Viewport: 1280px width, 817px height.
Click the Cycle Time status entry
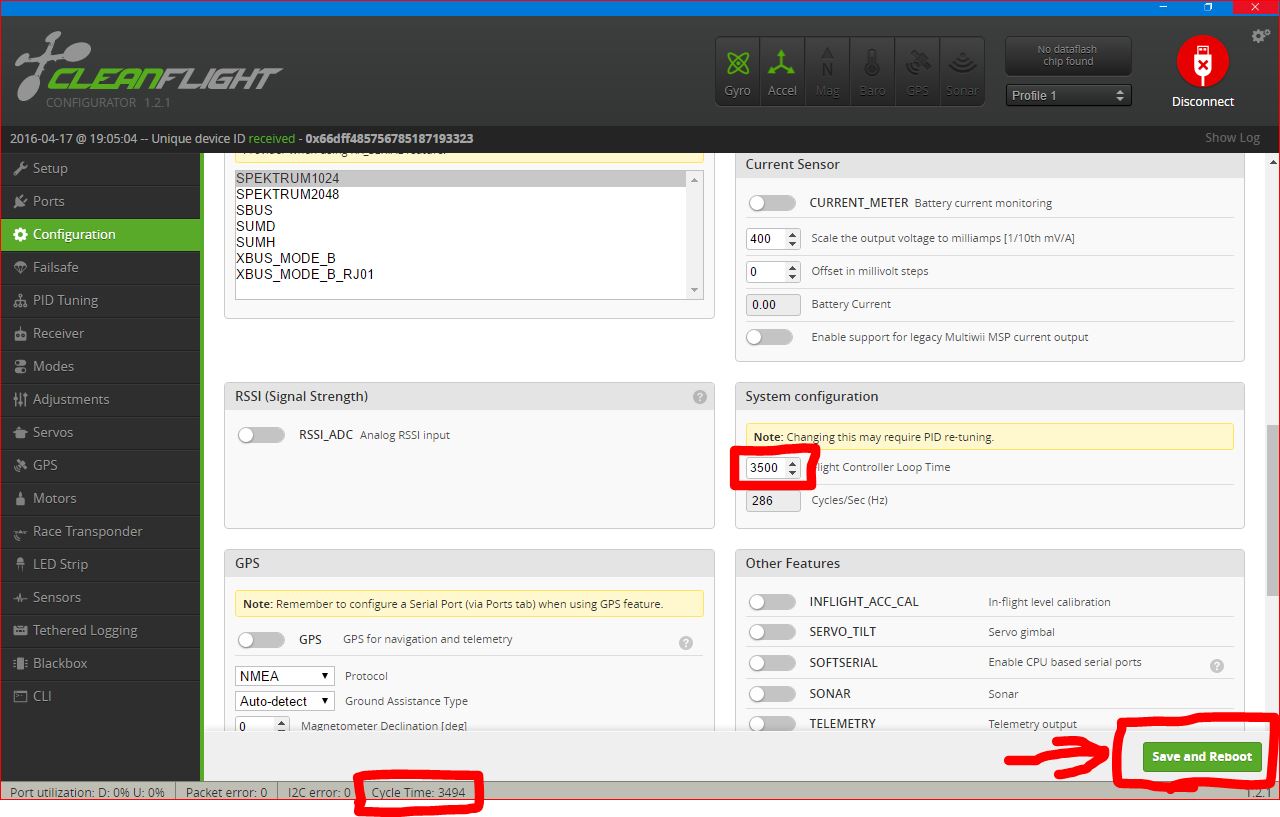[x=418, y=792]
